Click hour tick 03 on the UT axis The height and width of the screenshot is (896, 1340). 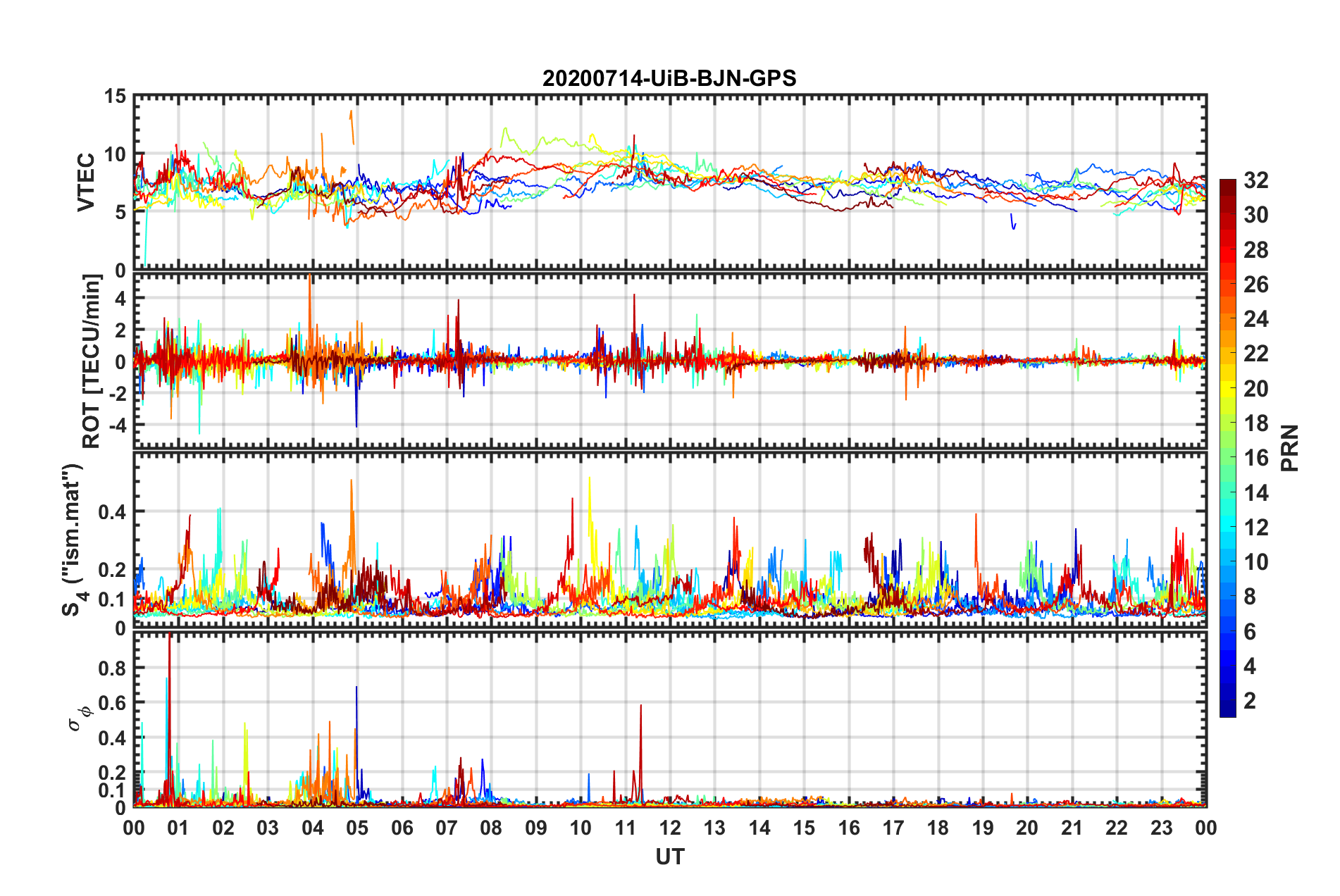coord(268,828)
